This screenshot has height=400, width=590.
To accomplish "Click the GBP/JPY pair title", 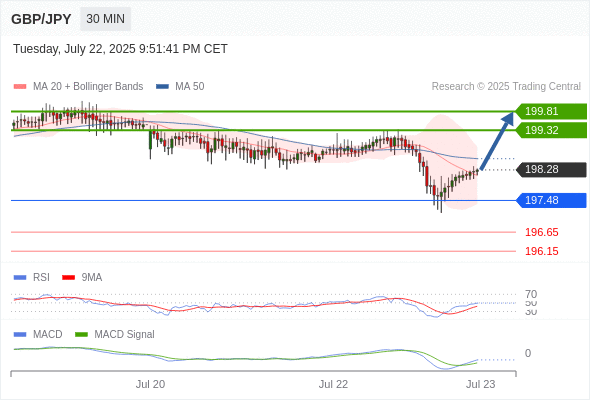I will [41, 19].
